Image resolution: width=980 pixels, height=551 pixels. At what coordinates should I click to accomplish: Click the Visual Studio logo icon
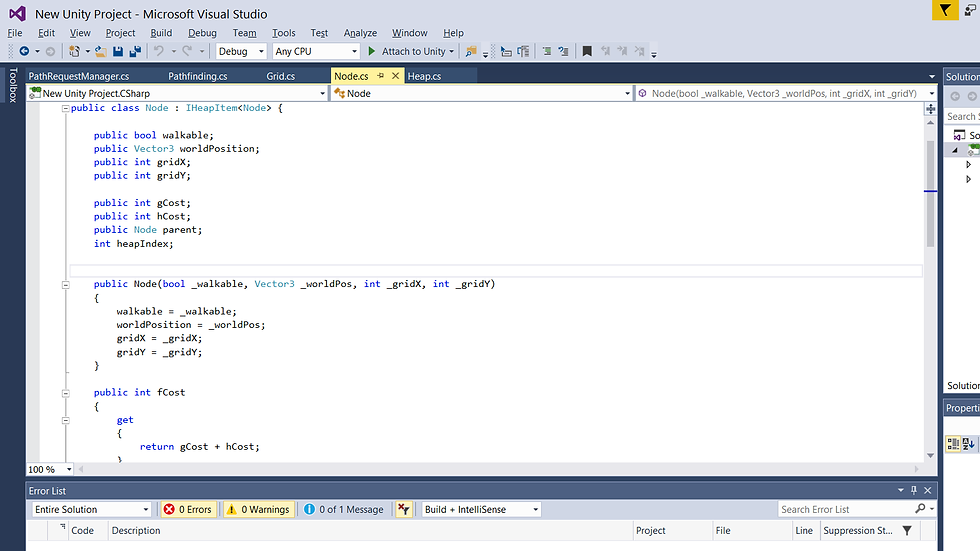point(18,13)
